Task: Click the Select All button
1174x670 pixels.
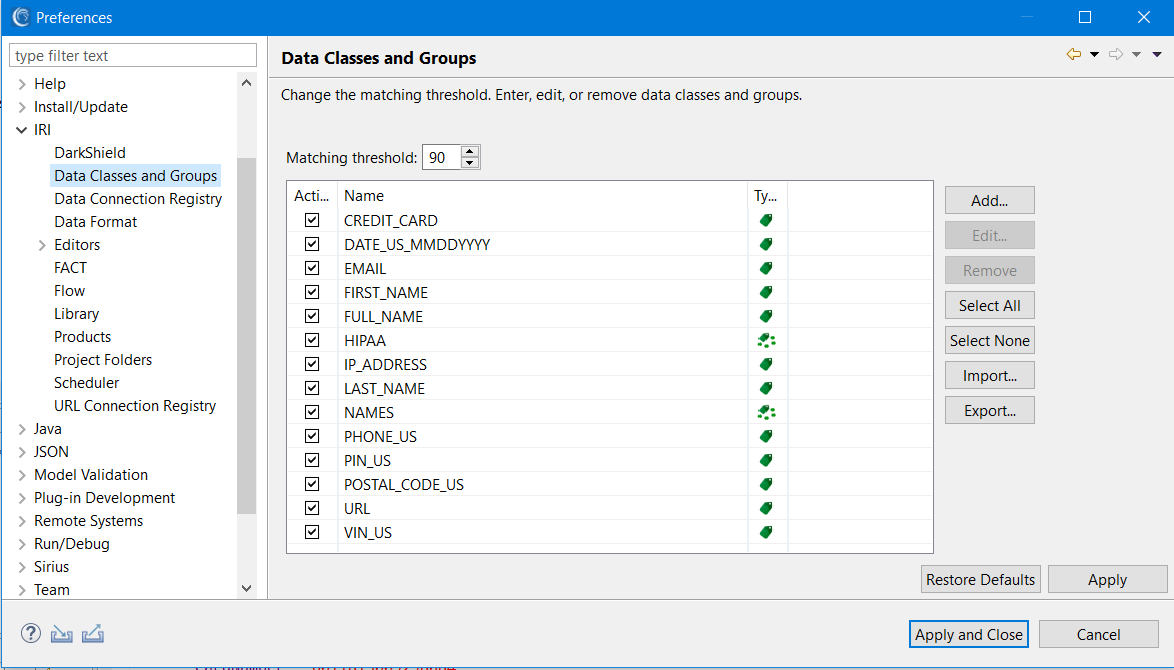Action: (989, 305)
